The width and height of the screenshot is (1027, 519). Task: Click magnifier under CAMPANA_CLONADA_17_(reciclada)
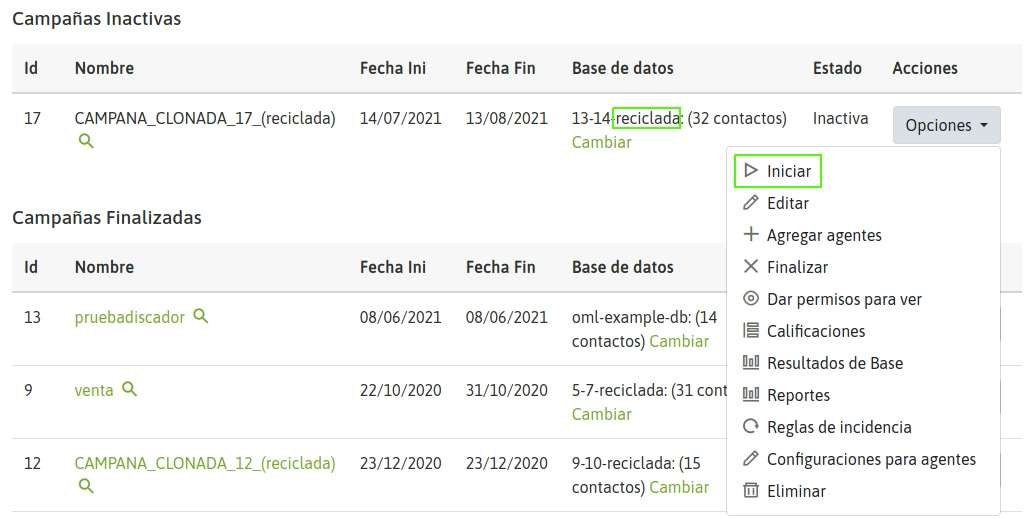coord(86,141)
